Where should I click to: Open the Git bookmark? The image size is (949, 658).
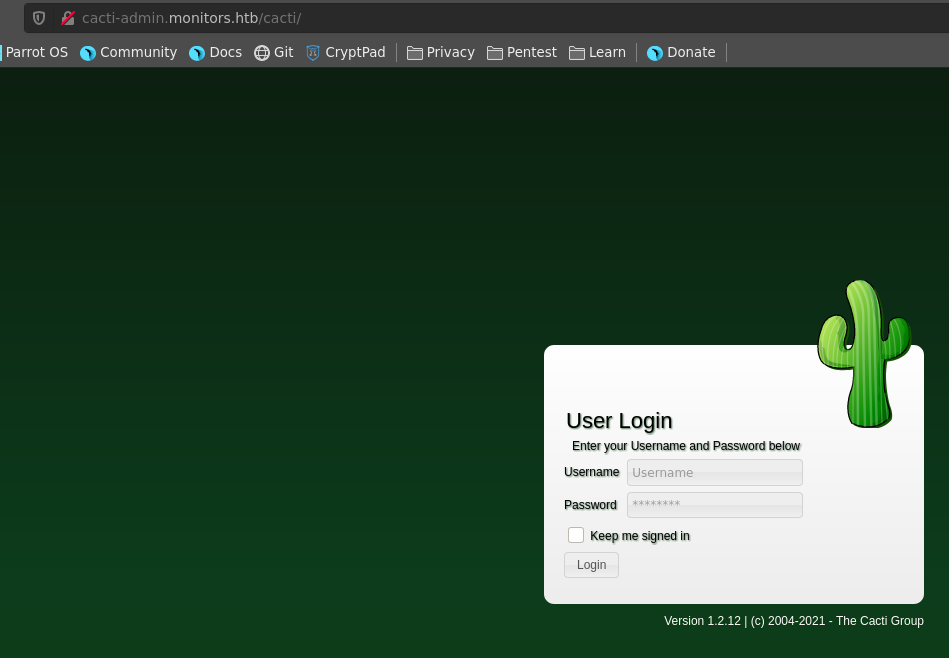coord(273,52)
